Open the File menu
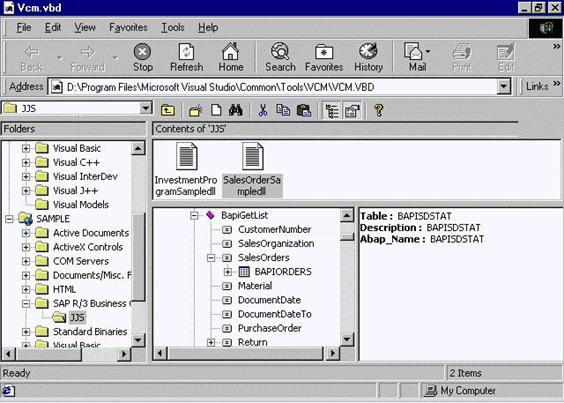This screenshot has width=564, height=403. click(24, 27)
